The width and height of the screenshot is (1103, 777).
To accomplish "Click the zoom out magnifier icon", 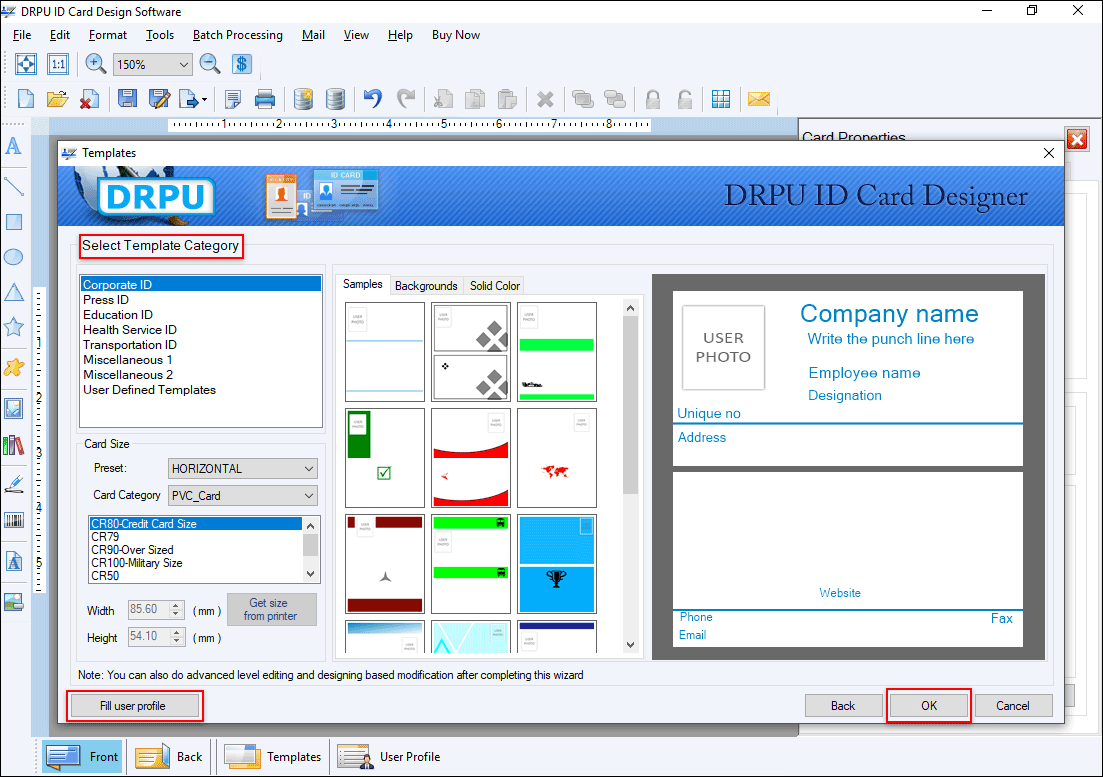I will click(x=210, y=64).
